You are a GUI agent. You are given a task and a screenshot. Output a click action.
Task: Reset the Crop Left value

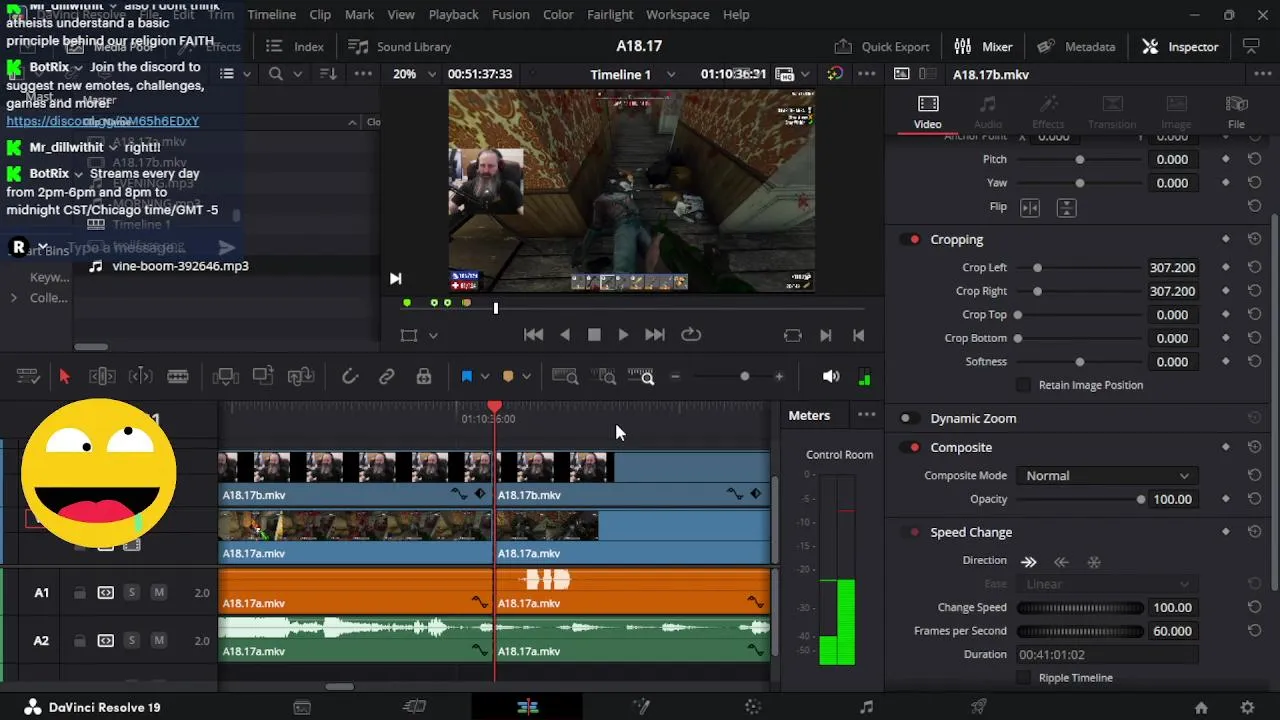(1254, 267)
